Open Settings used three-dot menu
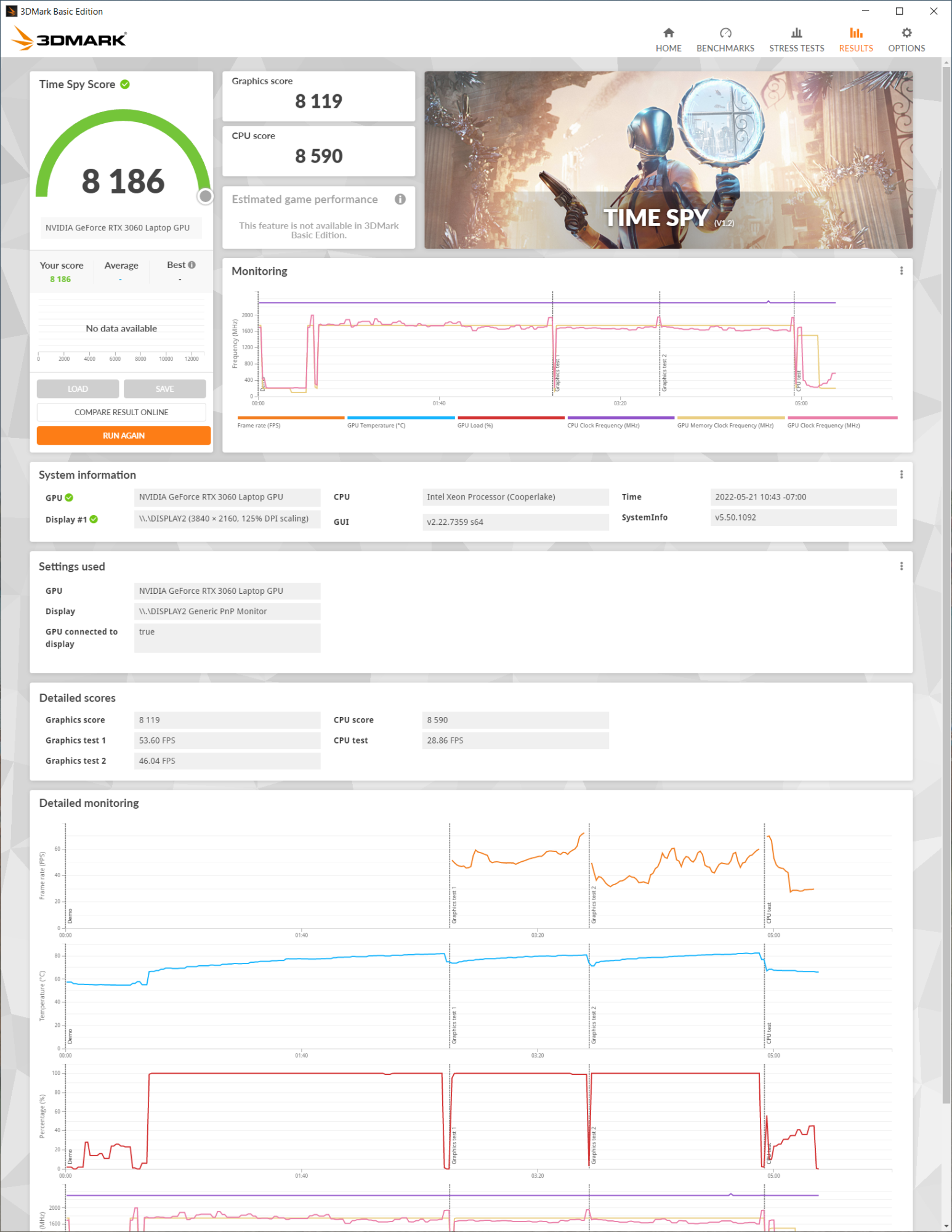952x1232 pixels. pyautogui.click(x=902, y=566)
